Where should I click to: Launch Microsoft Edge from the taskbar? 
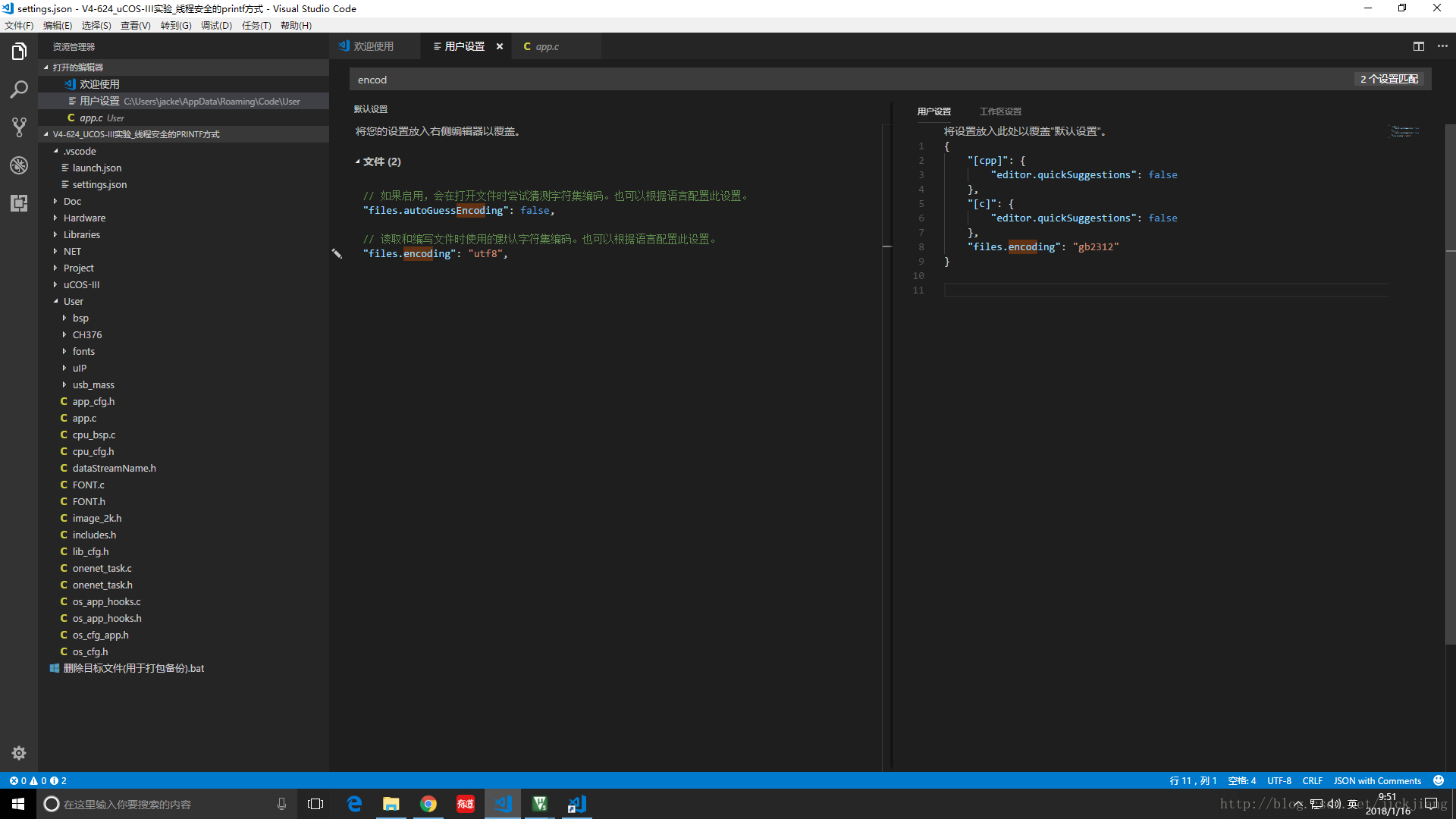tap(354, 804)
